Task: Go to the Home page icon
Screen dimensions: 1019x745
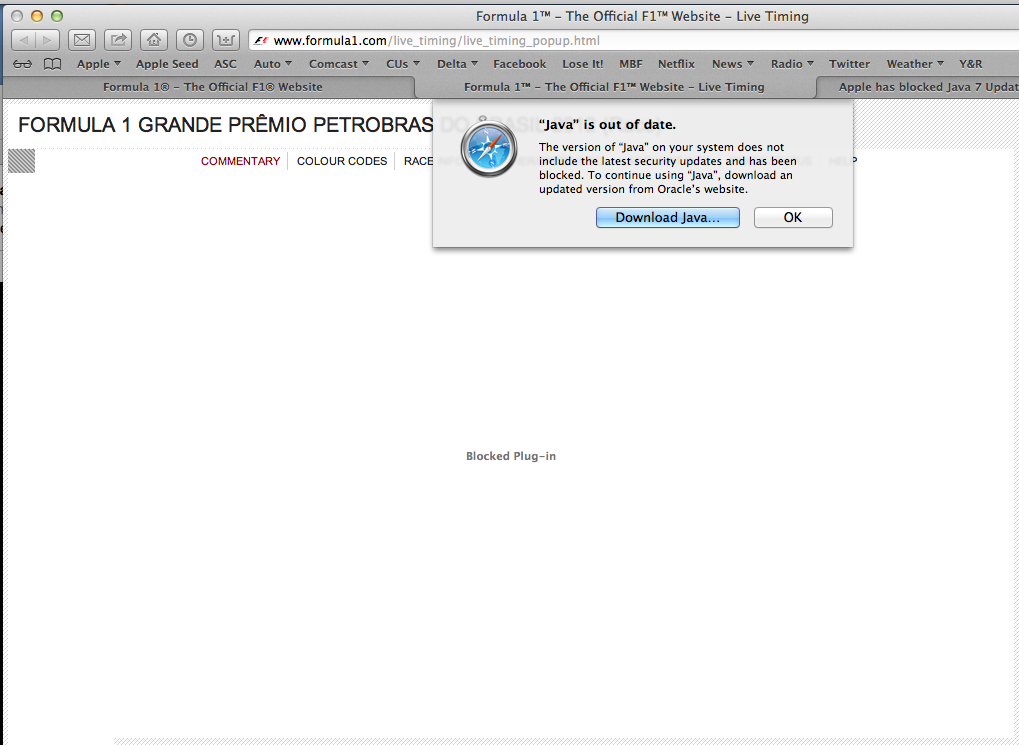Action: (154, 40)
